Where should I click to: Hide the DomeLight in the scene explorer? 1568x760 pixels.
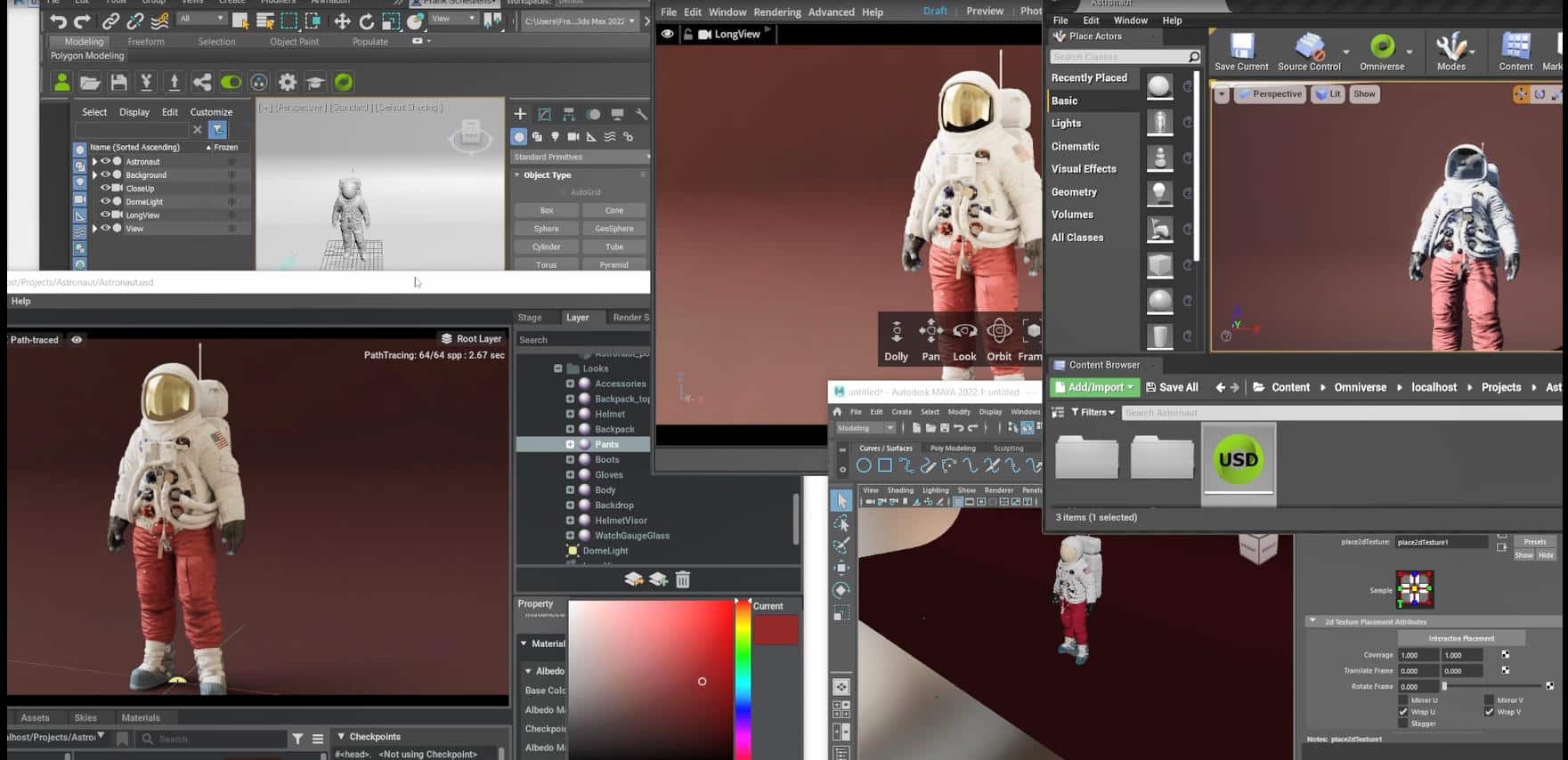pyautogui.click(x=105, y=201)
